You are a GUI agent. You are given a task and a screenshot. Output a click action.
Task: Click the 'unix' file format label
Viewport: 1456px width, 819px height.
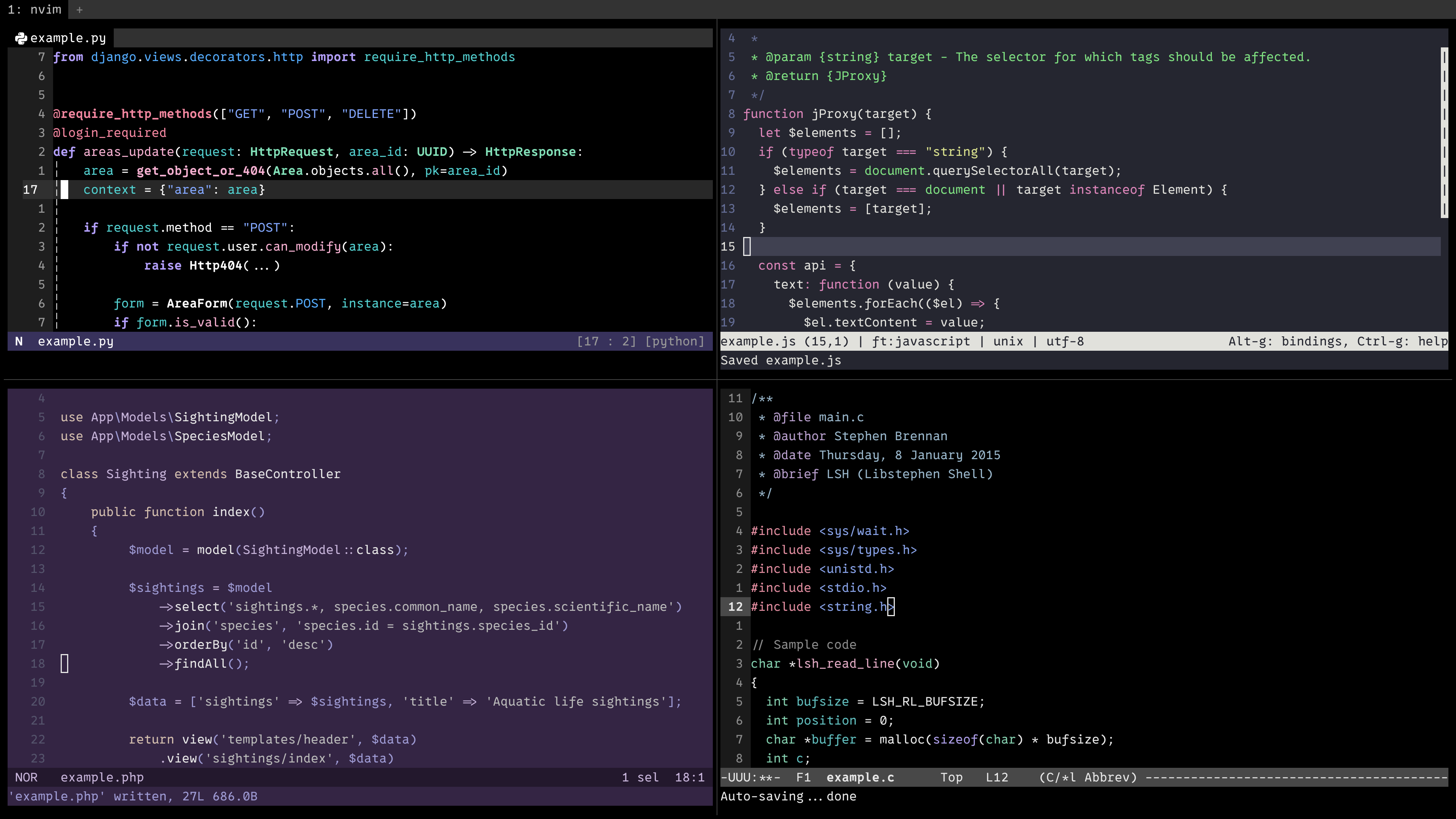(1008, 341)
